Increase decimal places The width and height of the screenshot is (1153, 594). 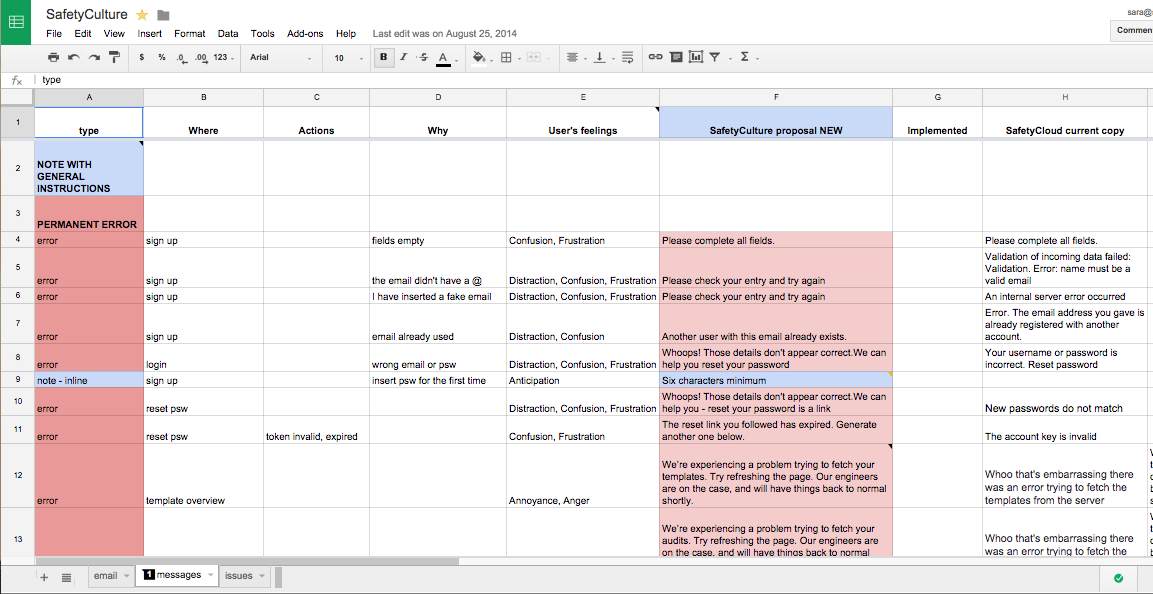pyautogui.click(x=201, y=57)
